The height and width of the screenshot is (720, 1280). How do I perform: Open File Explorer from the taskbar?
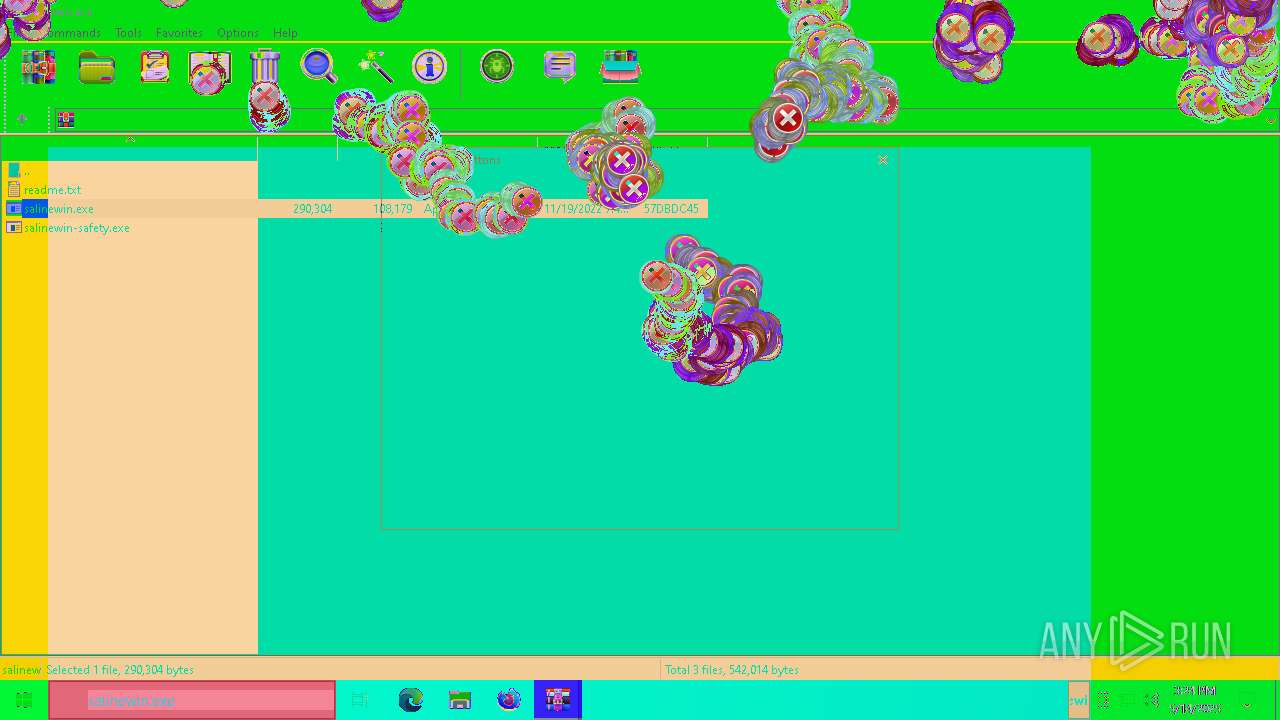460,700
